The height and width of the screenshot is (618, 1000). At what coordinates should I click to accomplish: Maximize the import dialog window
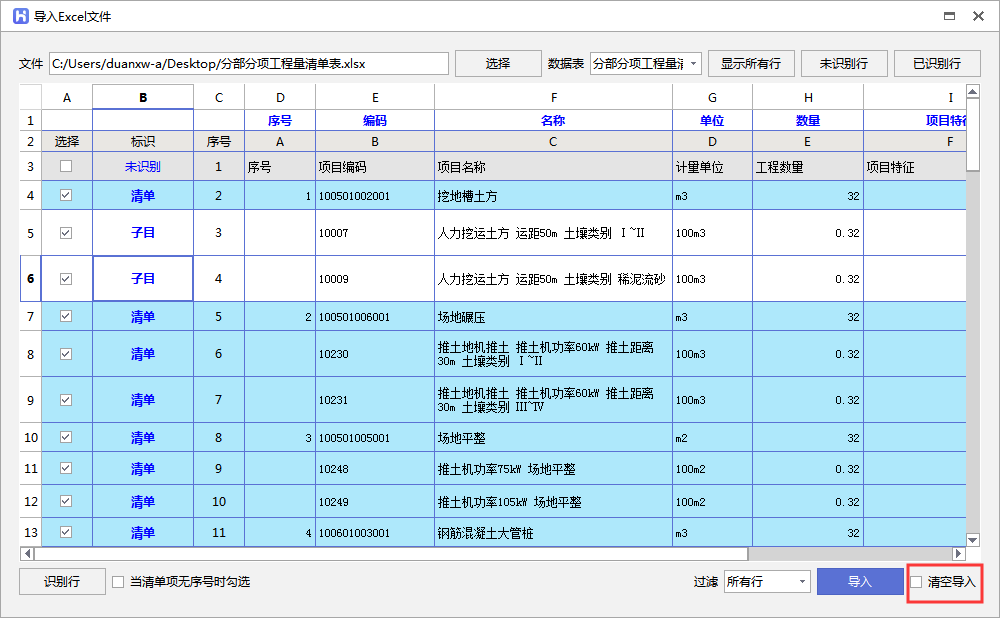947,17
